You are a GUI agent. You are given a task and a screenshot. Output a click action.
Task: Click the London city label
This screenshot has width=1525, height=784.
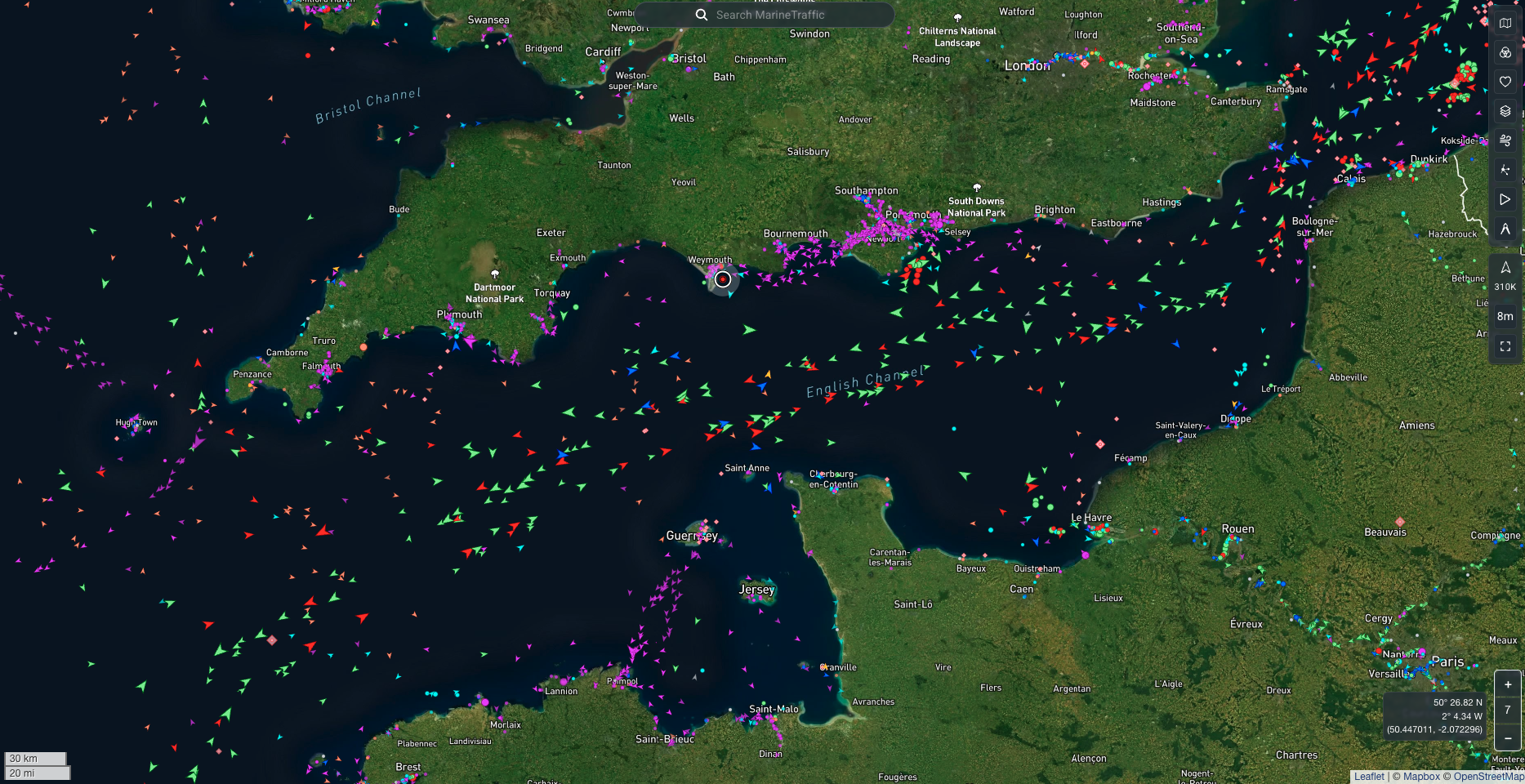[x=1028, y=66]
